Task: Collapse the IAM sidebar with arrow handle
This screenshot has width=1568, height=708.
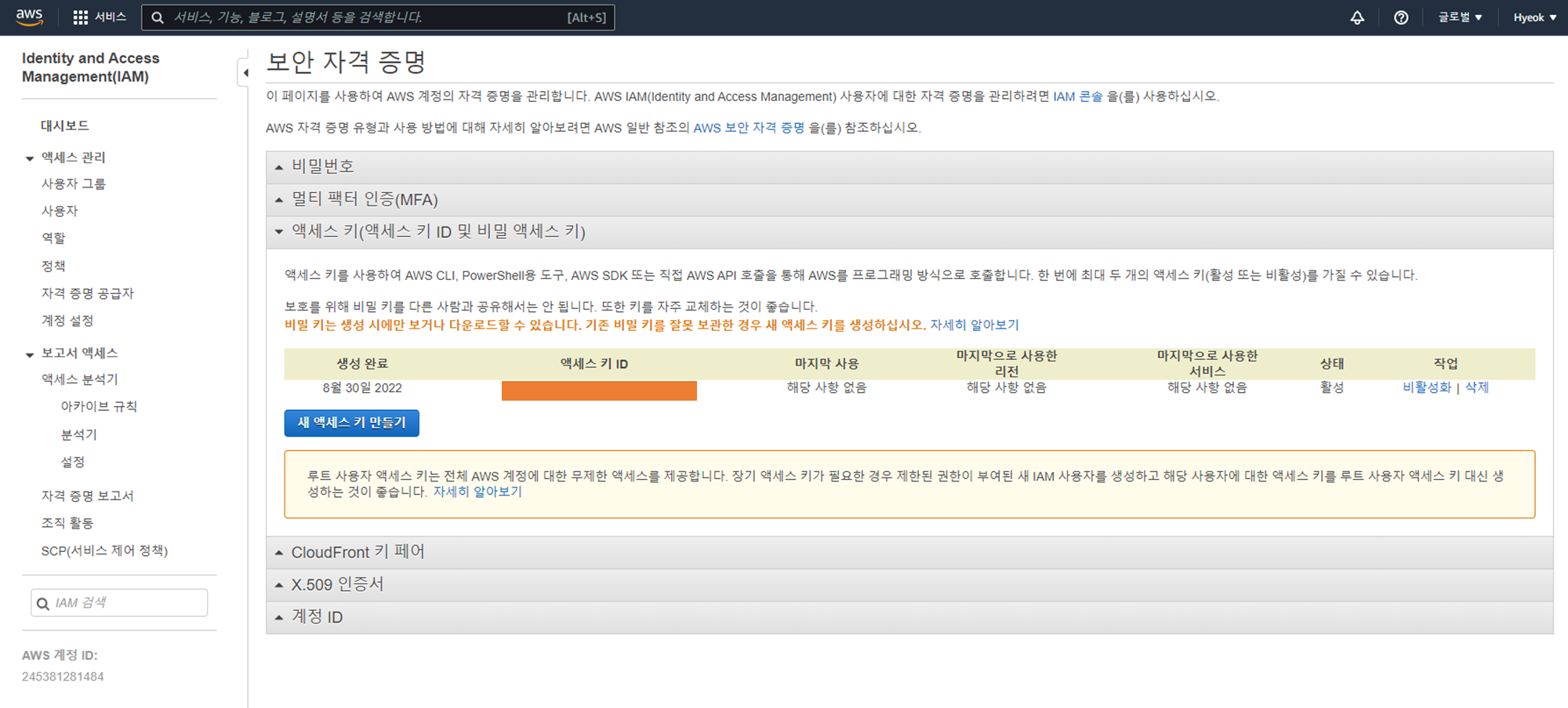Action: tap(245, 73)
